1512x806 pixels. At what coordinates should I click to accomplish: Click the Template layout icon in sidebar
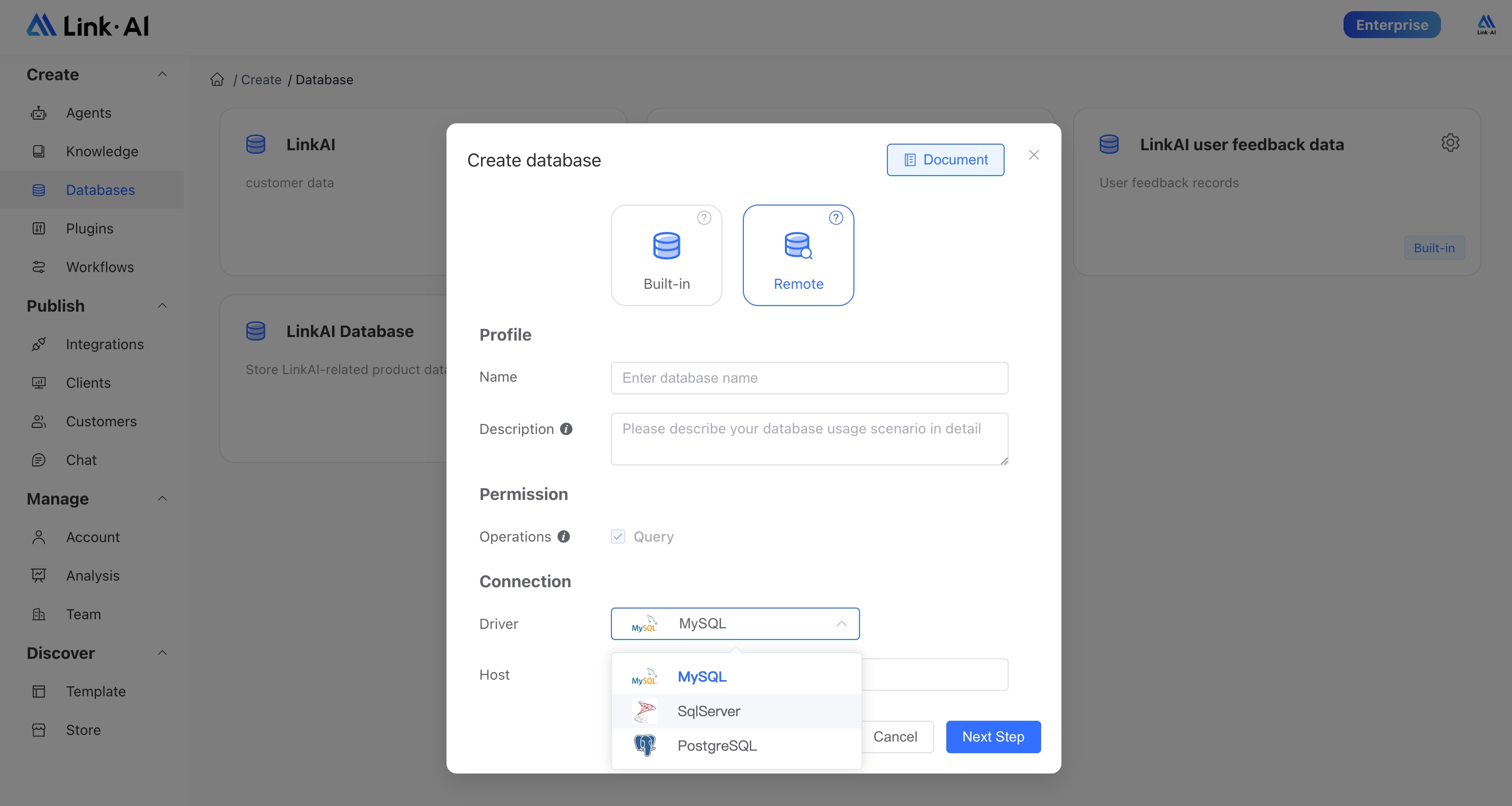click(39, 691)
